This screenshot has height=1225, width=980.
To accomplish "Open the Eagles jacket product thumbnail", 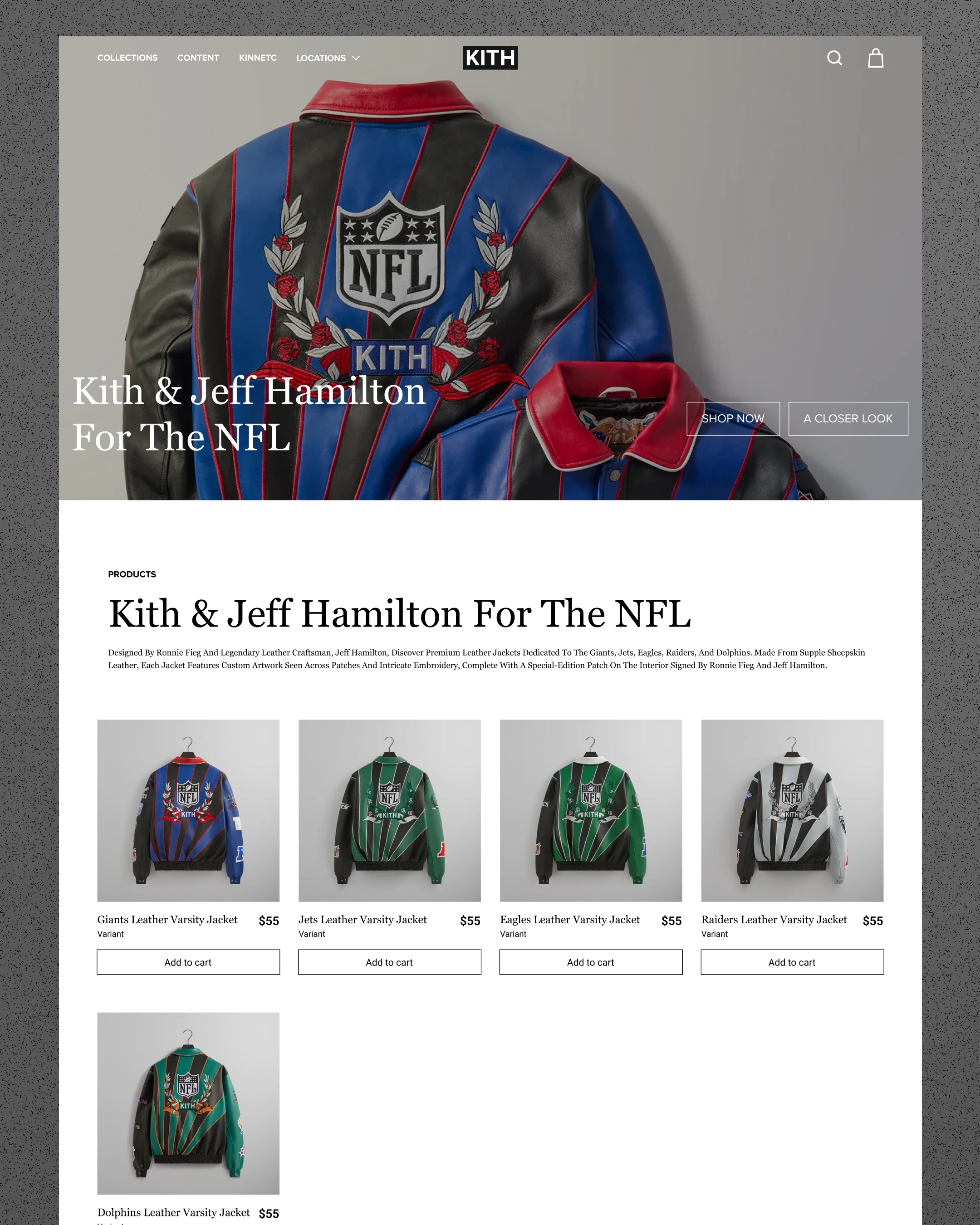I will (x=591, y=811).
